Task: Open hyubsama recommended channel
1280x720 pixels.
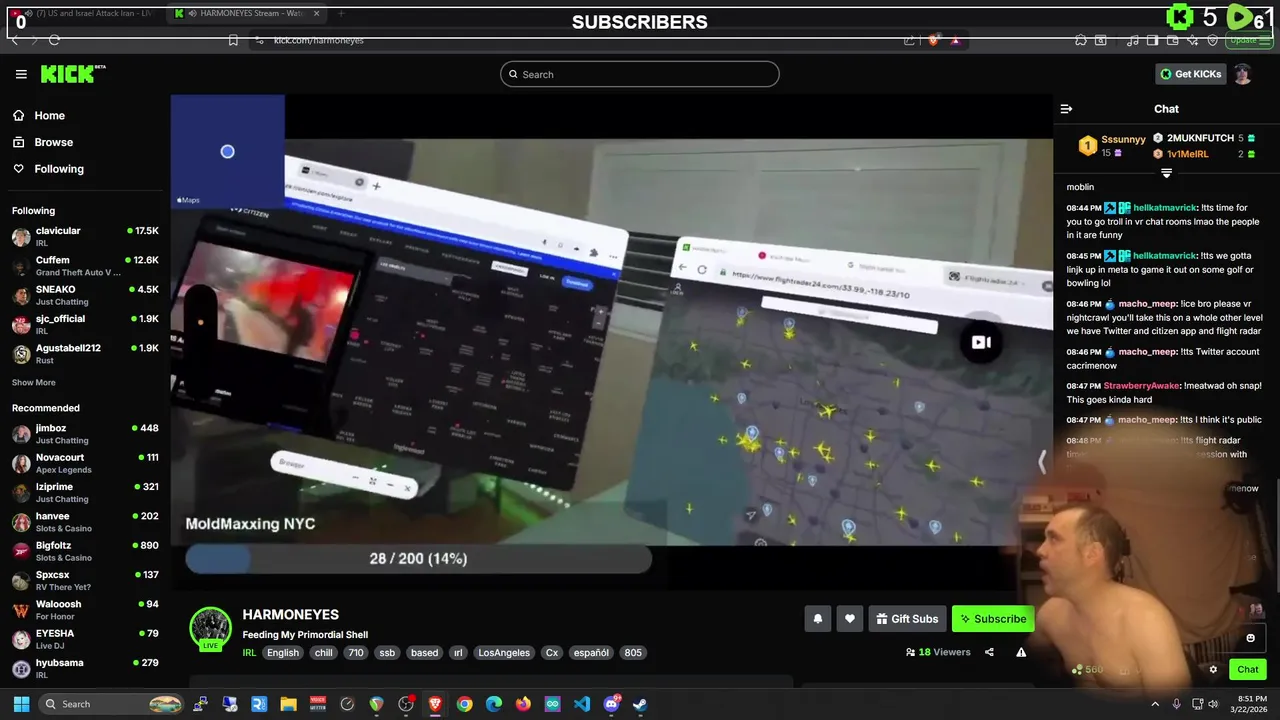Action: [85, 668]
